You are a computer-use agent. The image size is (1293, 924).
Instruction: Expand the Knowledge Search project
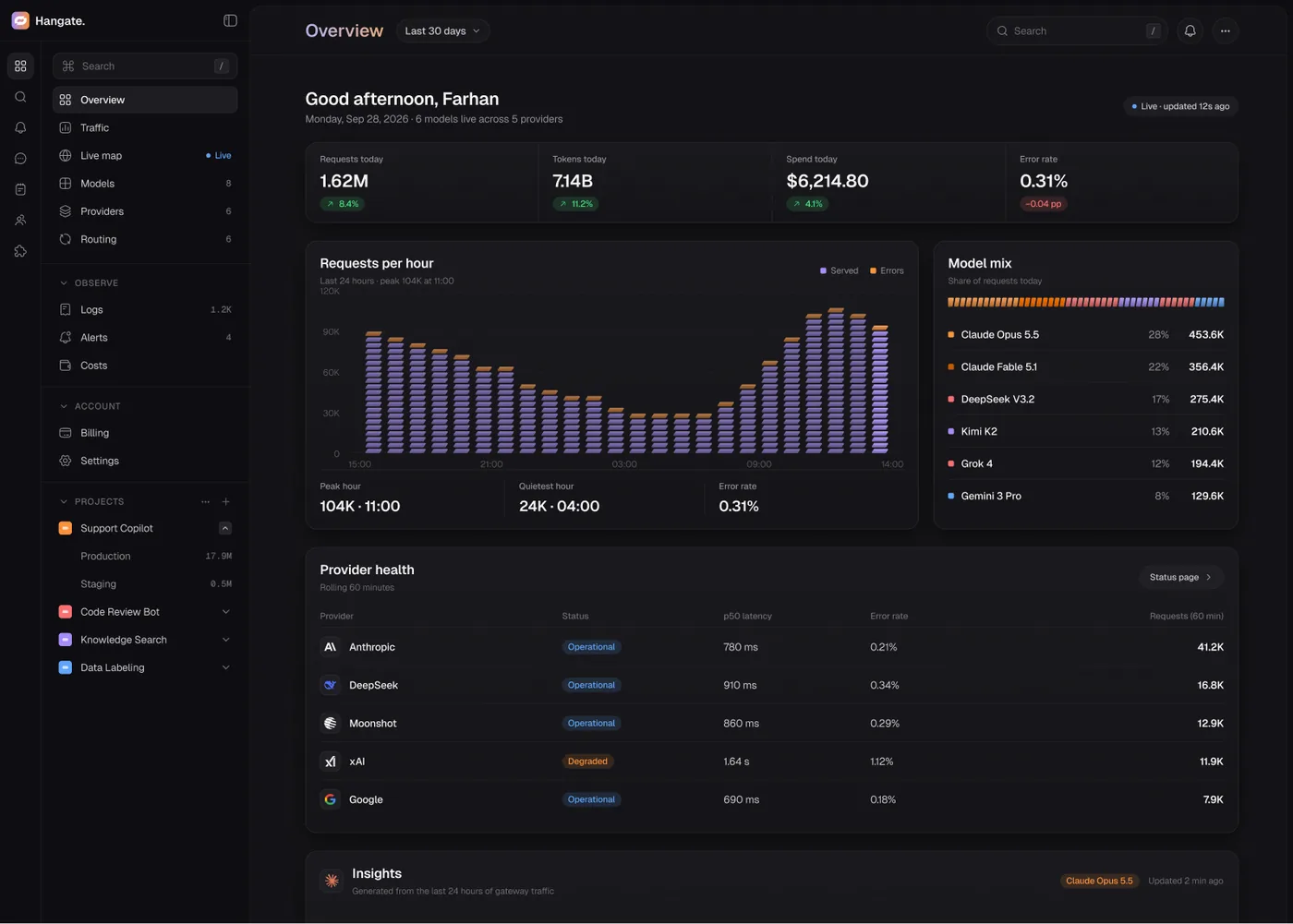point(225,640)
